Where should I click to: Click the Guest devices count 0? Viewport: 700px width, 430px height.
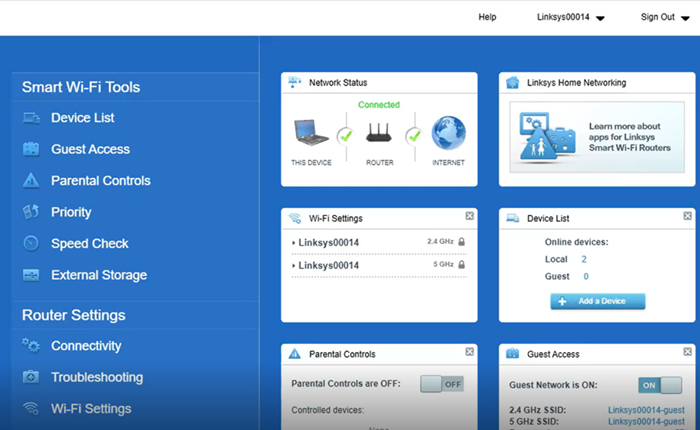586,276
